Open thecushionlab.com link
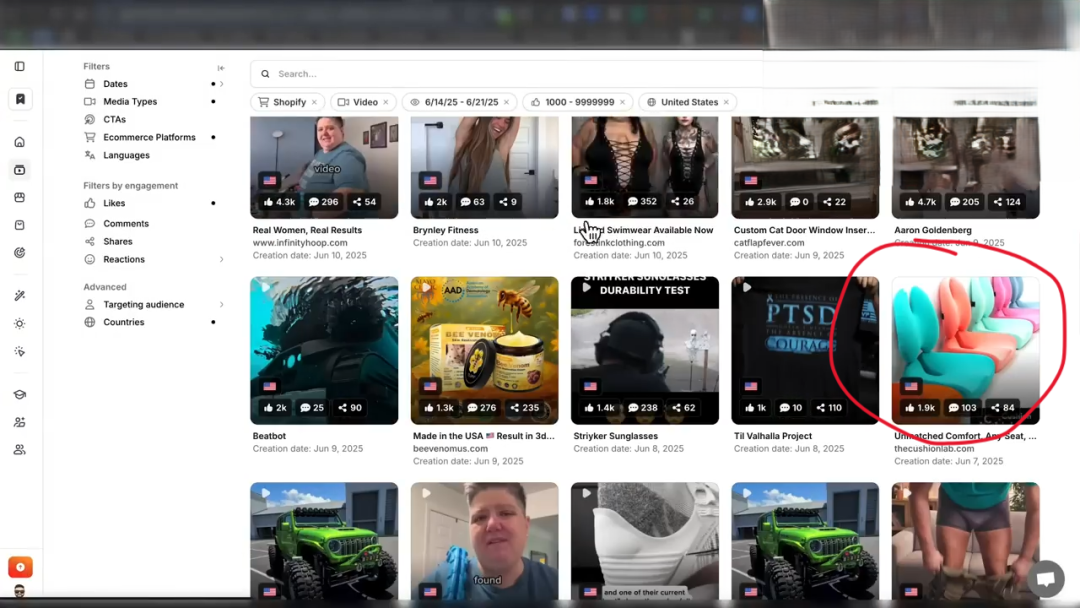Viewport: 1080px width, 608px height. pyautogui.click(x=934, y=448)
